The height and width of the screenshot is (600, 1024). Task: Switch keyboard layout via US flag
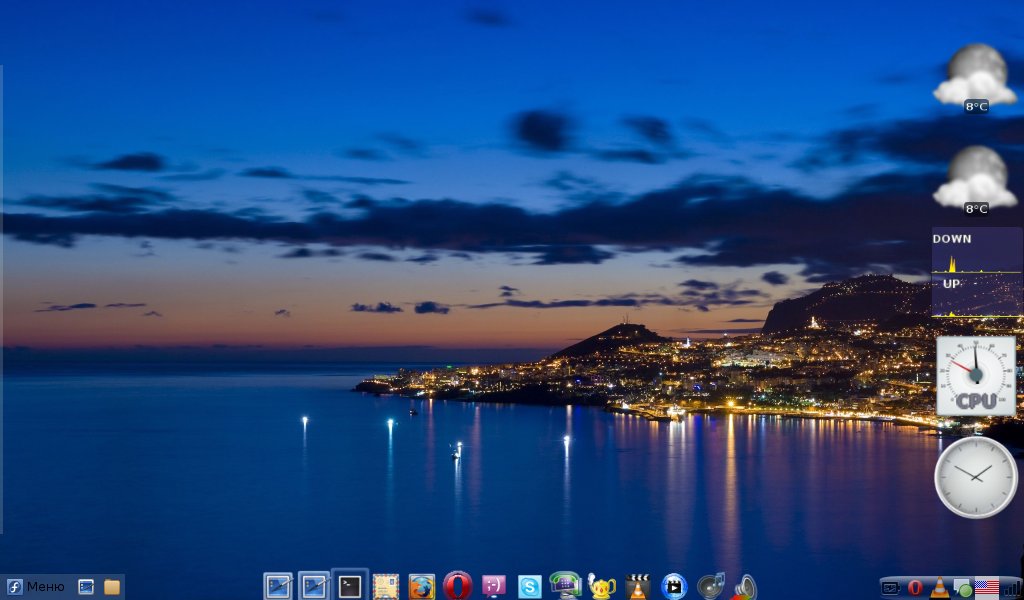[x=987, y=588]
